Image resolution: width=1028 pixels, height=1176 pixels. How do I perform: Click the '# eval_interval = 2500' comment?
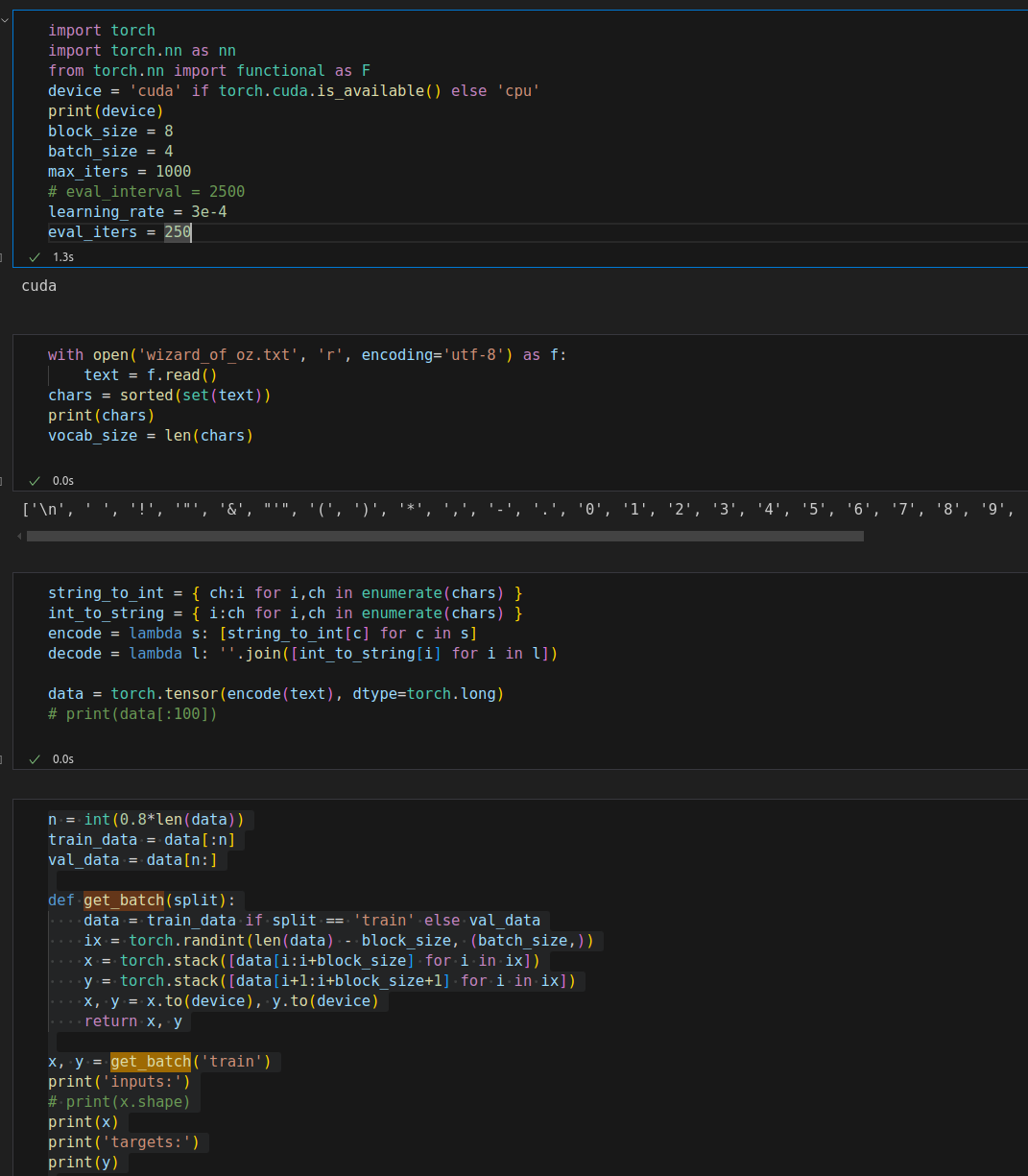click(147, 192)
